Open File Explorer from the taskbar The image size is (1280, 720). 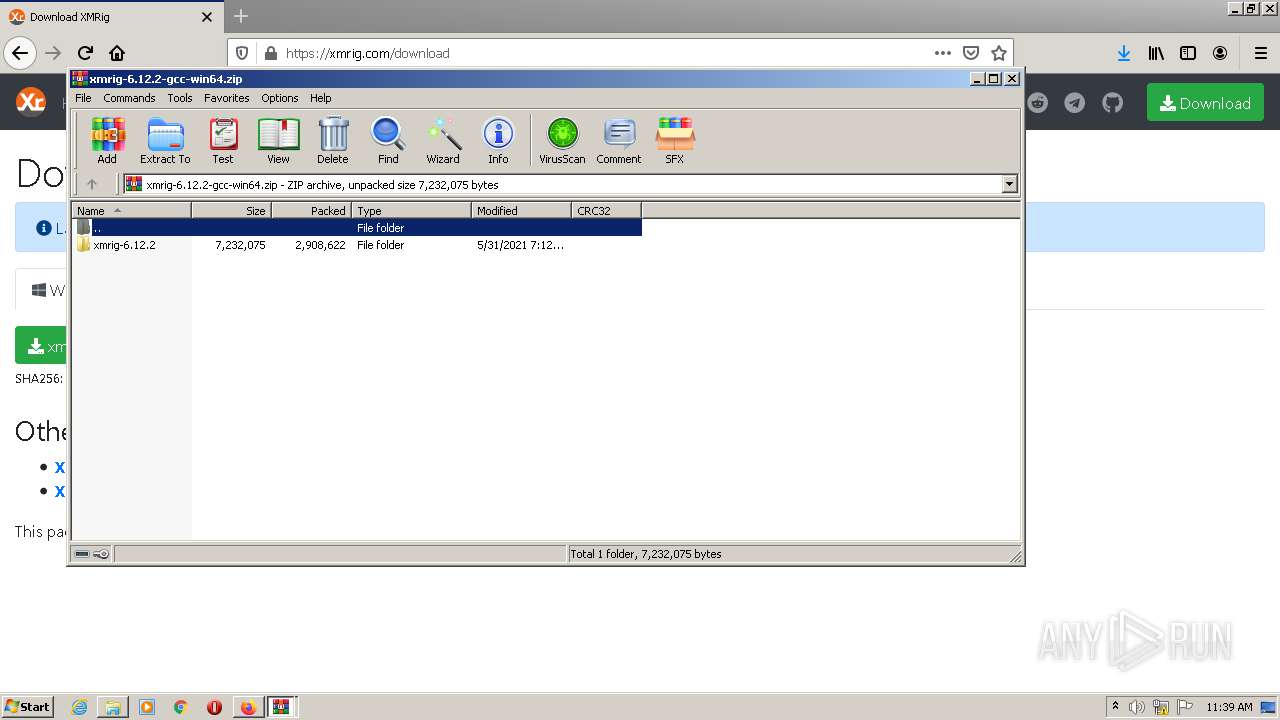[x=113, y=707]
